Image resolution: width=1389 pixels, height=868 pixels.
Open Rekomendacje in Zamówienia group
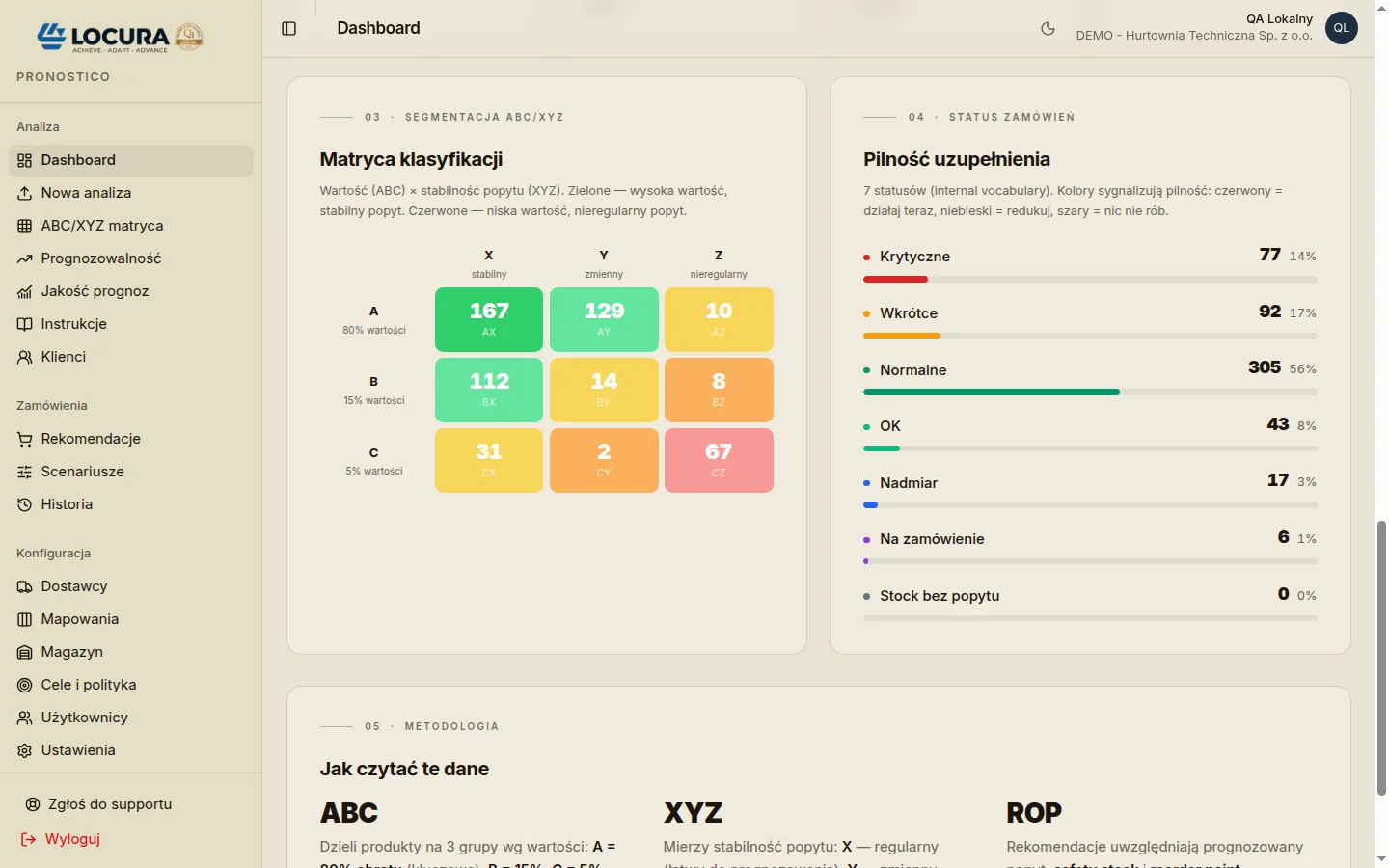coord(131,439)
